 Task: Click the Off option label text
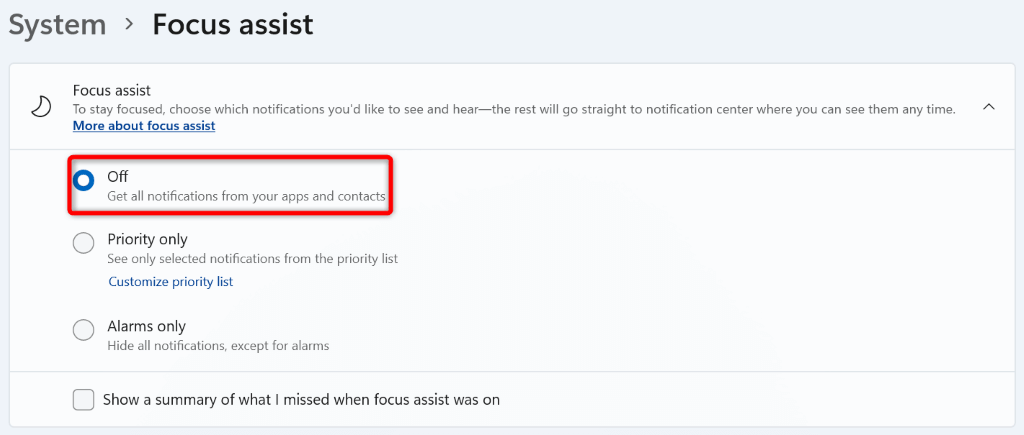pos(118,176)
